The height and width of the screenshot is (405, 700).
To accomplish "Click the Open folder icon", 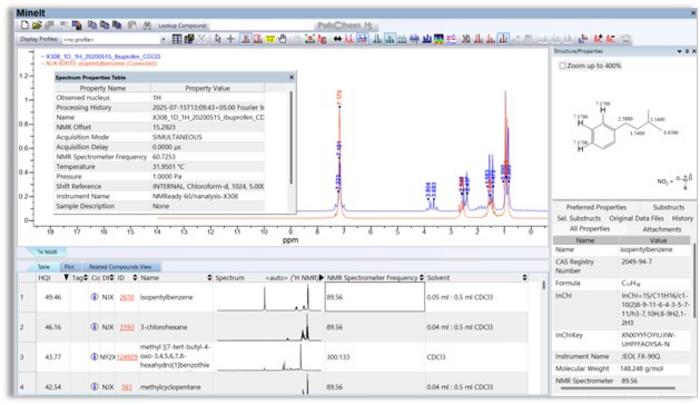I will tap(36, 22).
